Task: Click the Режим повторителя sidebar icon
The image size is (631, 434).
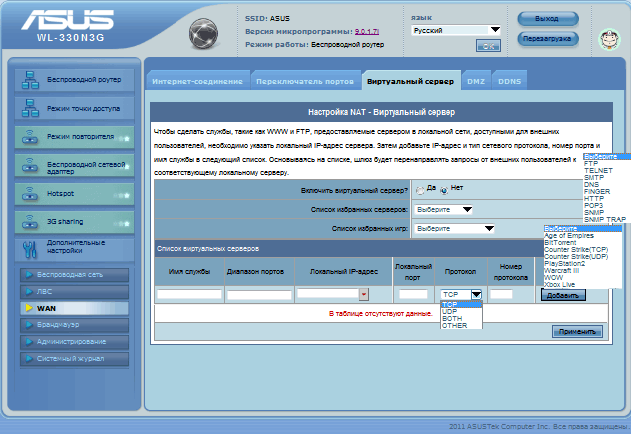Action: click(29, 136)
